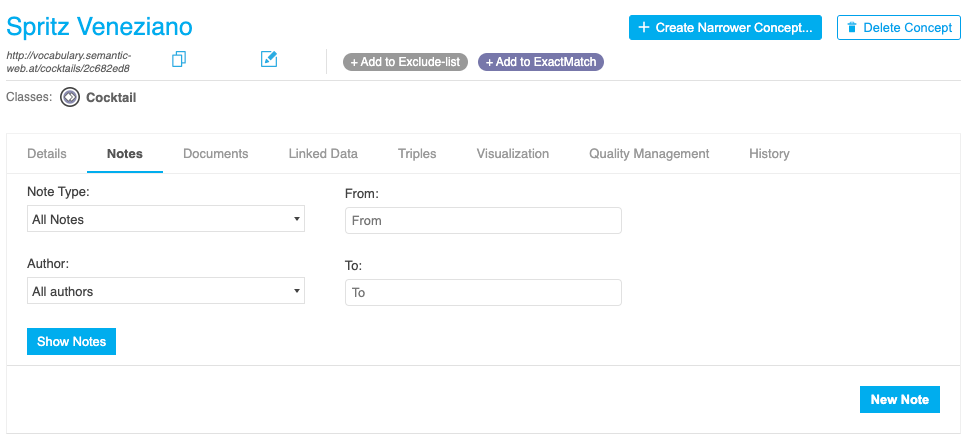Click the copy URI icon
Image resolution: width=967 pixels, height=440 pixels.
(x=179, y=60)
